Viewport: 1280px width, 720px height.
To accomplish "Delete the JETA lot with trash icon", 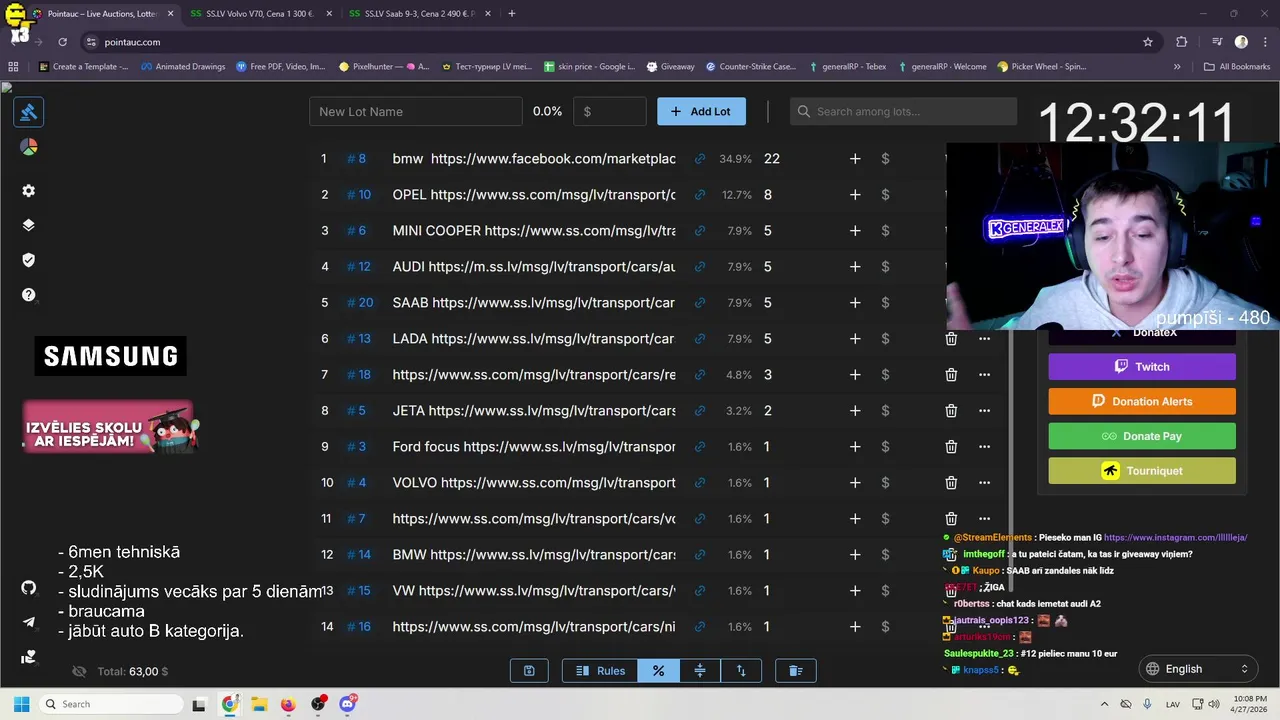I will (x=951, y=411).
